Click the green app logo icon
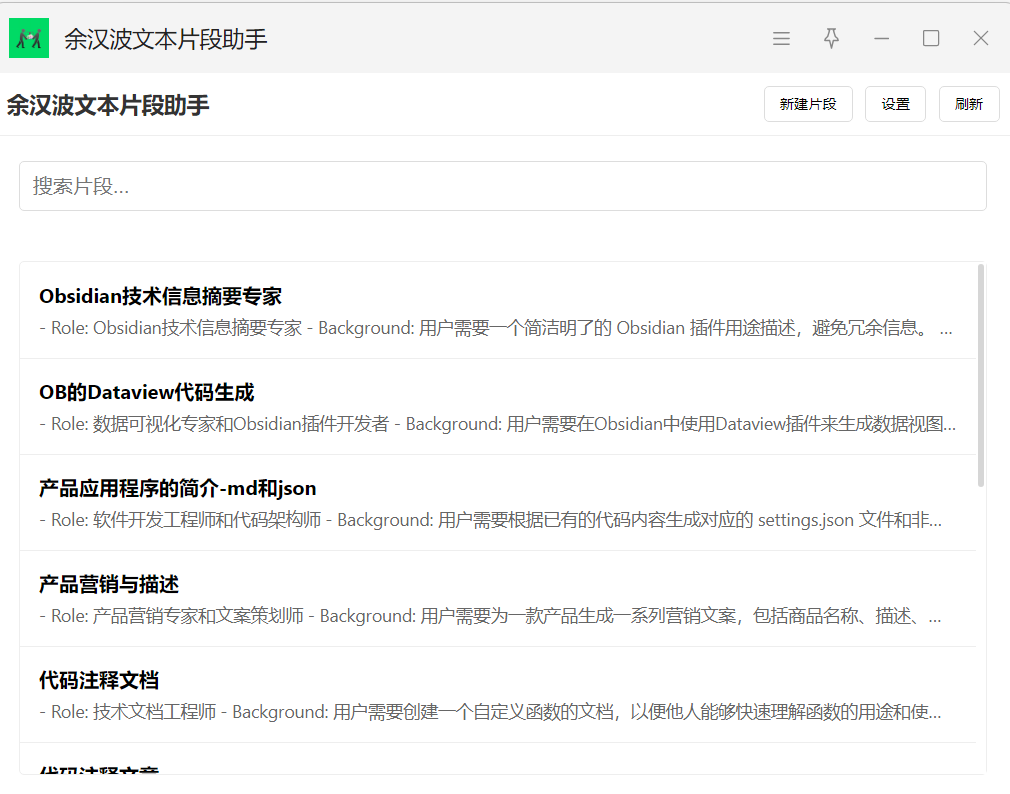 click(29, 39)
